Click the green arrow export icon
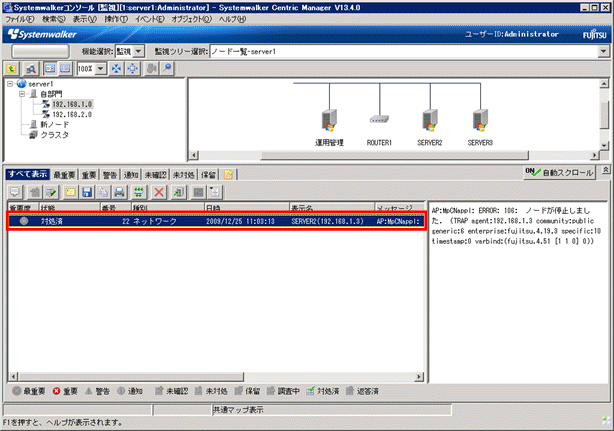This screenshot has height=431, width=614. pos(178,192)
